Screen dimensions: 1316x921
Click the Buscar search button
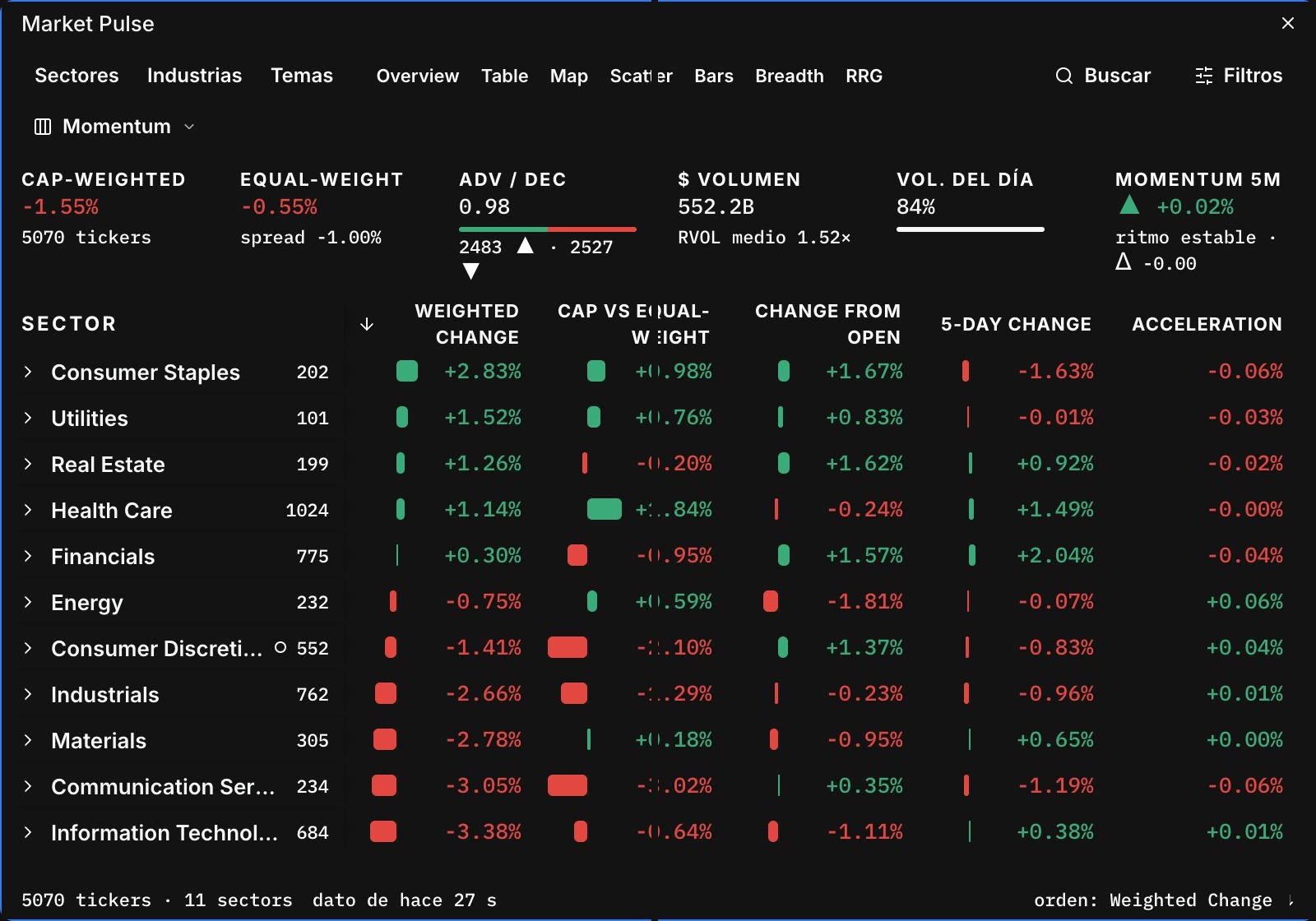tap(1103, 76)
